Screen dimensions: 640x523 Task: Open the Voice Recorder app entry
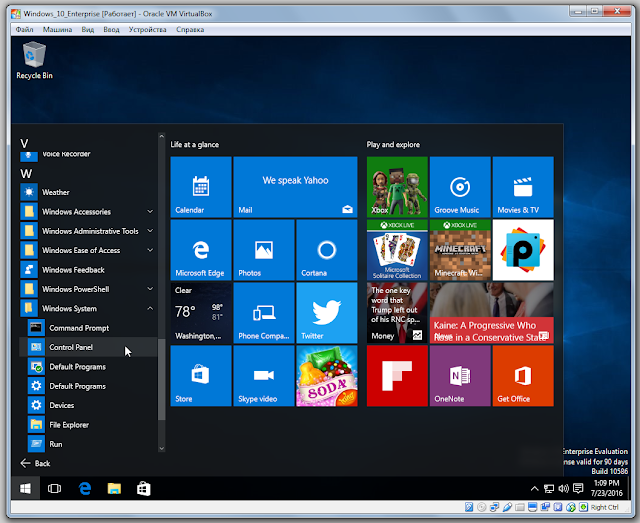[88, 156]
